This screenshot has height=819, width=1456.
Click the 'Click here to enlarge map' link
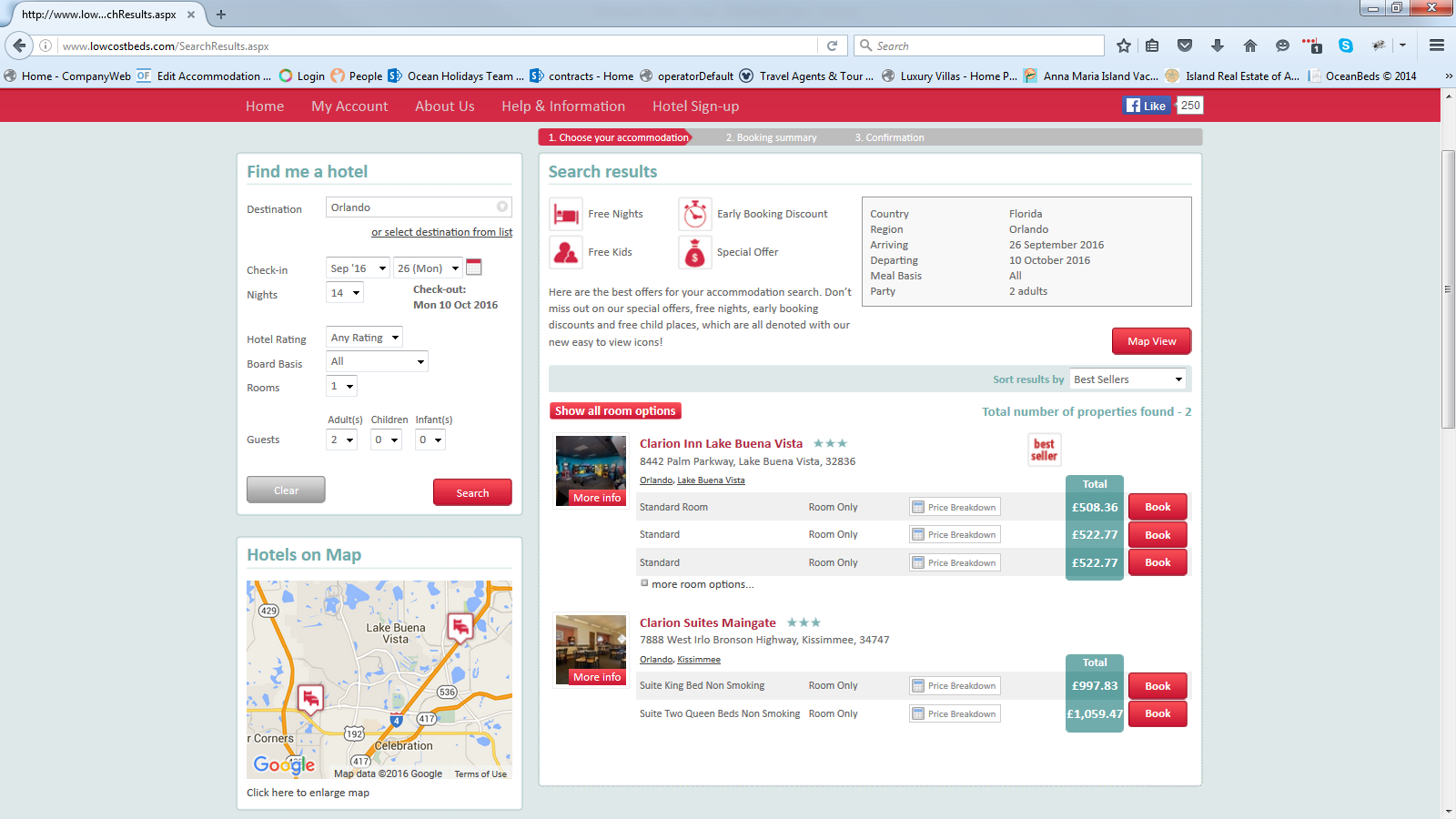(x=308, y=793)
